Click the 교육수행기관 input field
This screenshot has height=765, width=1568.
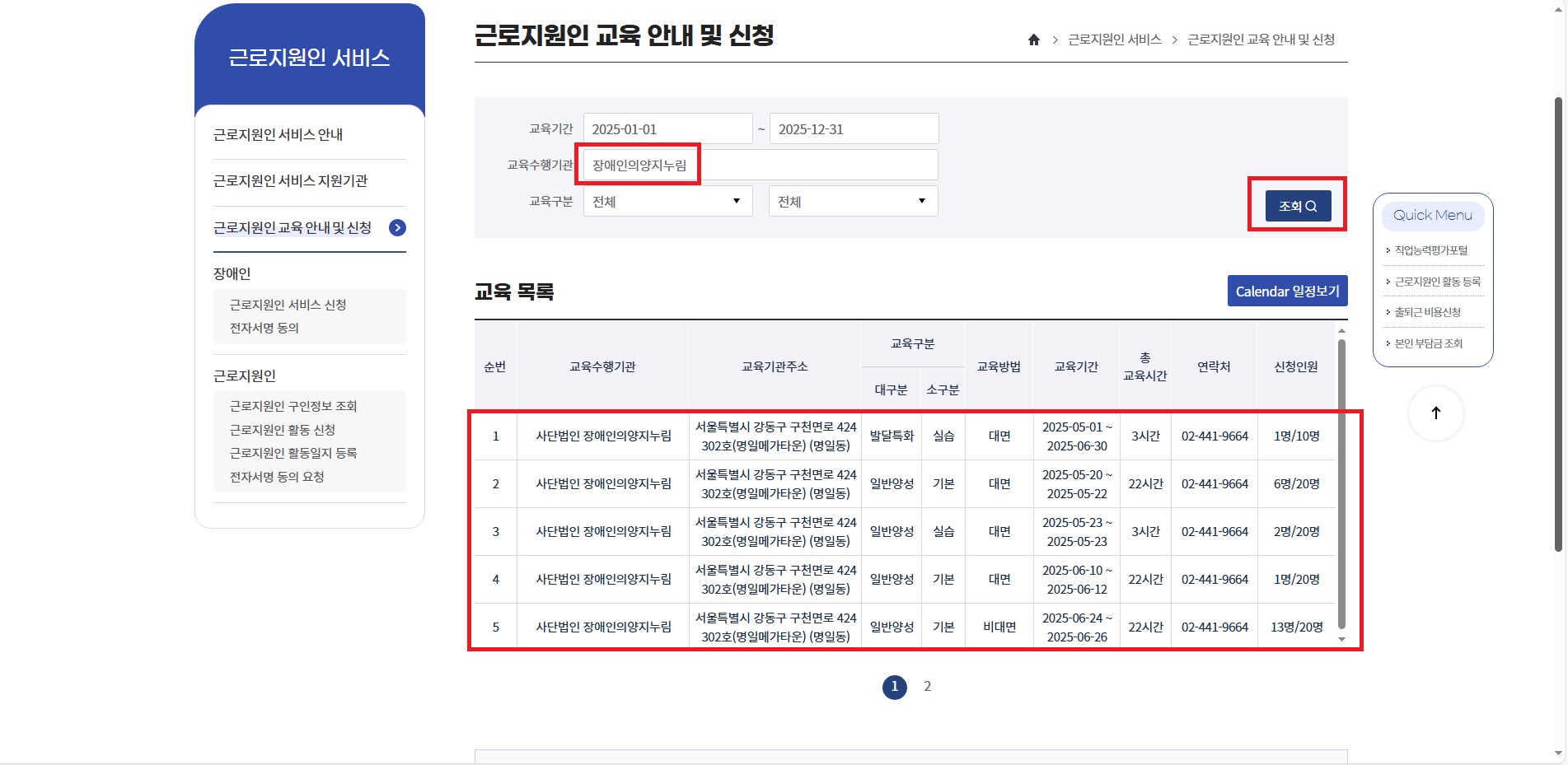[x=760, y=166]
